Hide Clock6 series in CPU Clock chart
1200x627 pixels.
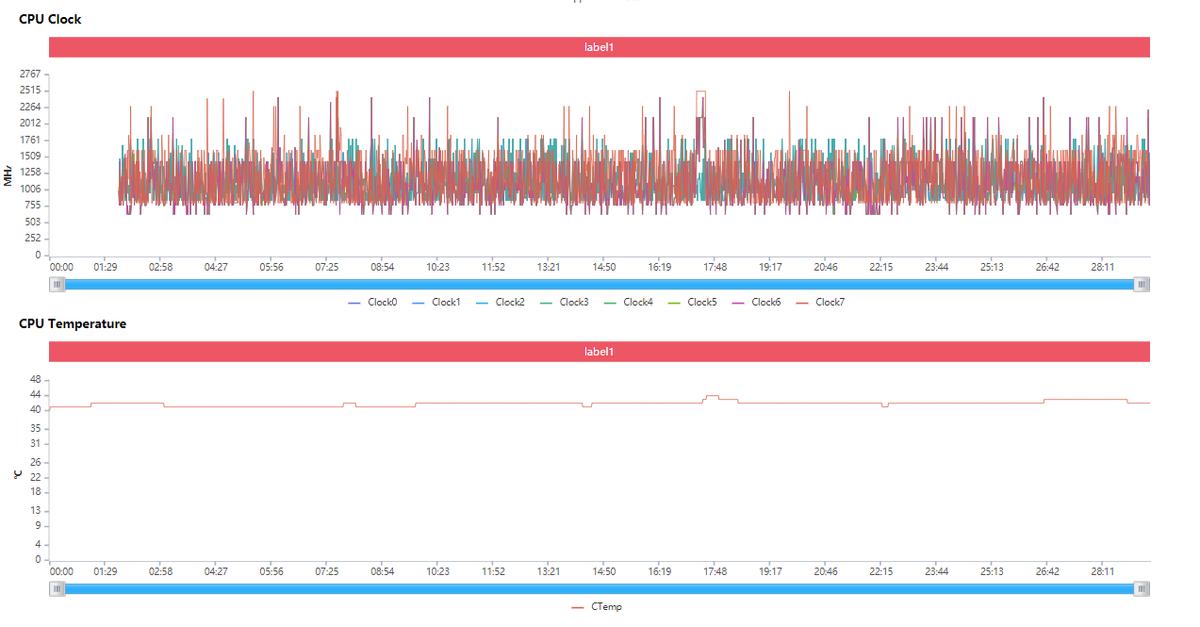756,302
